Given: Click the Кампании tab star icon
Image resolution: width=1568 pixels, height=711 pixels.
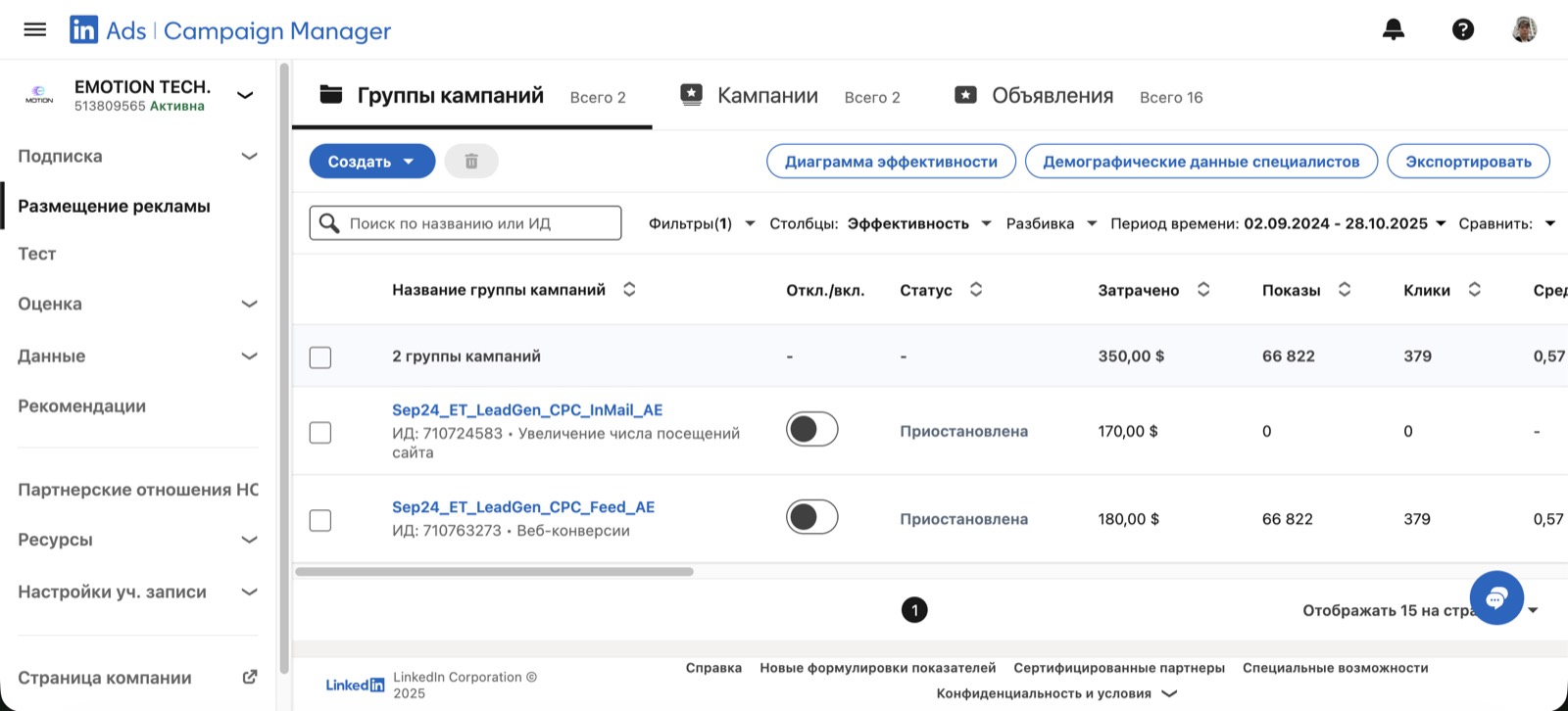Looking at the screenshot, I should tap(691, 95).
